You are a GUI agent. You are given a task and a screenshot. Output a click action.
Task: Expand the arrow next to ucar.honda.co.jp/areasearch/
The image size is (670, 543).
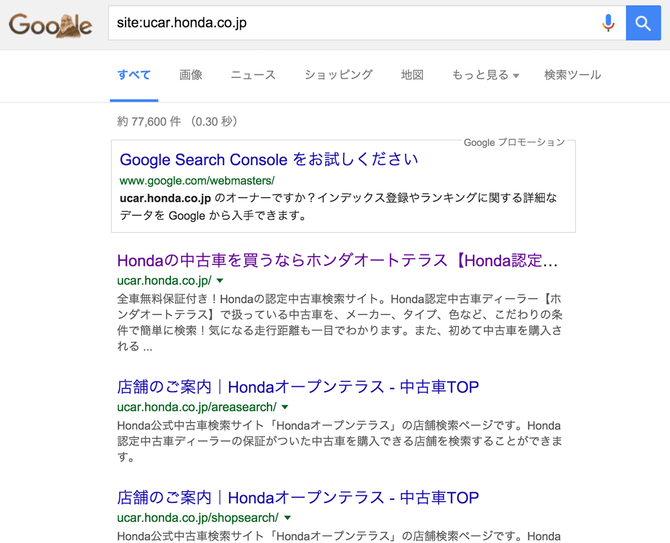click(x=285, y=408)
